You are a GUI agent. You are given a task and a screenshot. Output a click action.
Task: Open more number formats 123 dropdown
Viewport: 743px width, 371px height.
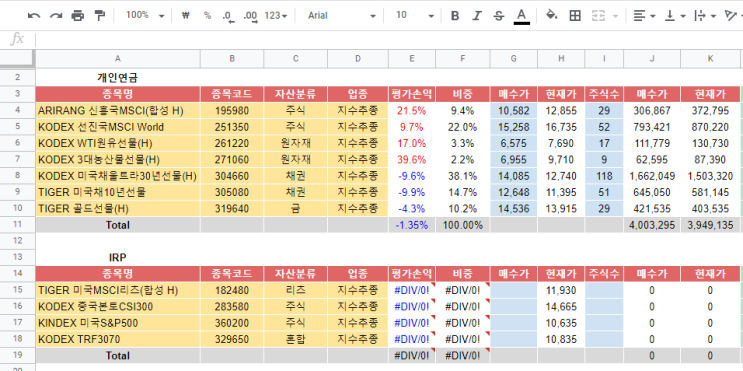pyautogui.click(x=276, y=16)
